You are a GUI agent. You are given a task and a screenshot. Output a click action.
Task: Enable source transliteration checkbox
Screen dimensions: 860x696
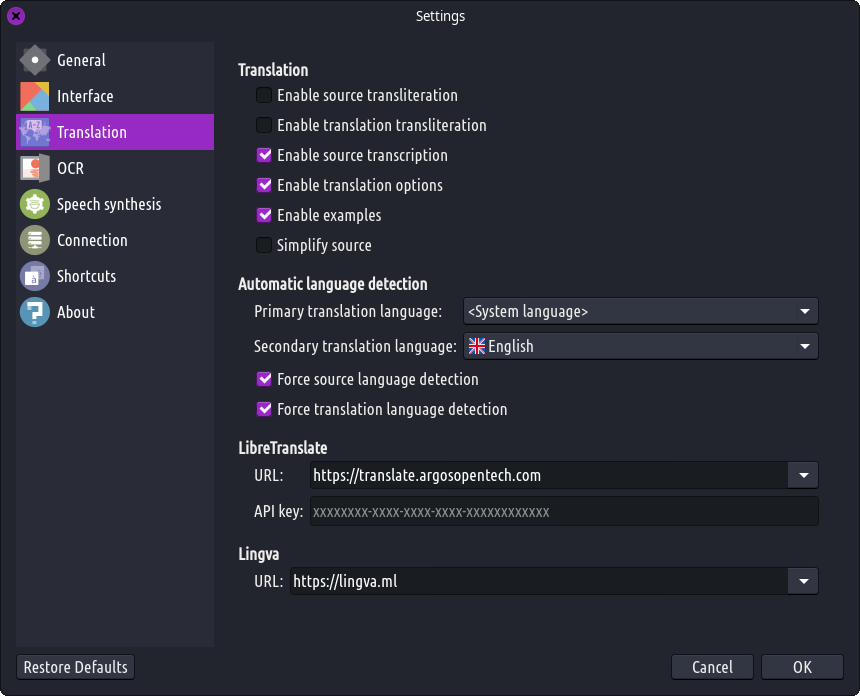(264, 95)
